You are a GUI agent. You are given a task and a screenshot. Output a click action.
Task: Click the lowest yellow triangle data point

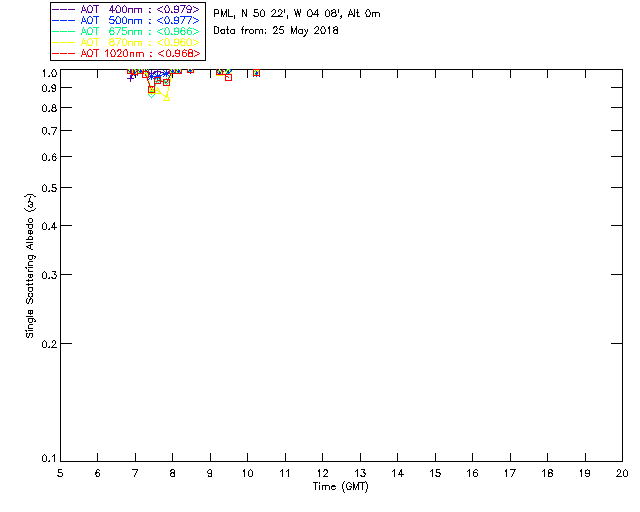[167, 98]
